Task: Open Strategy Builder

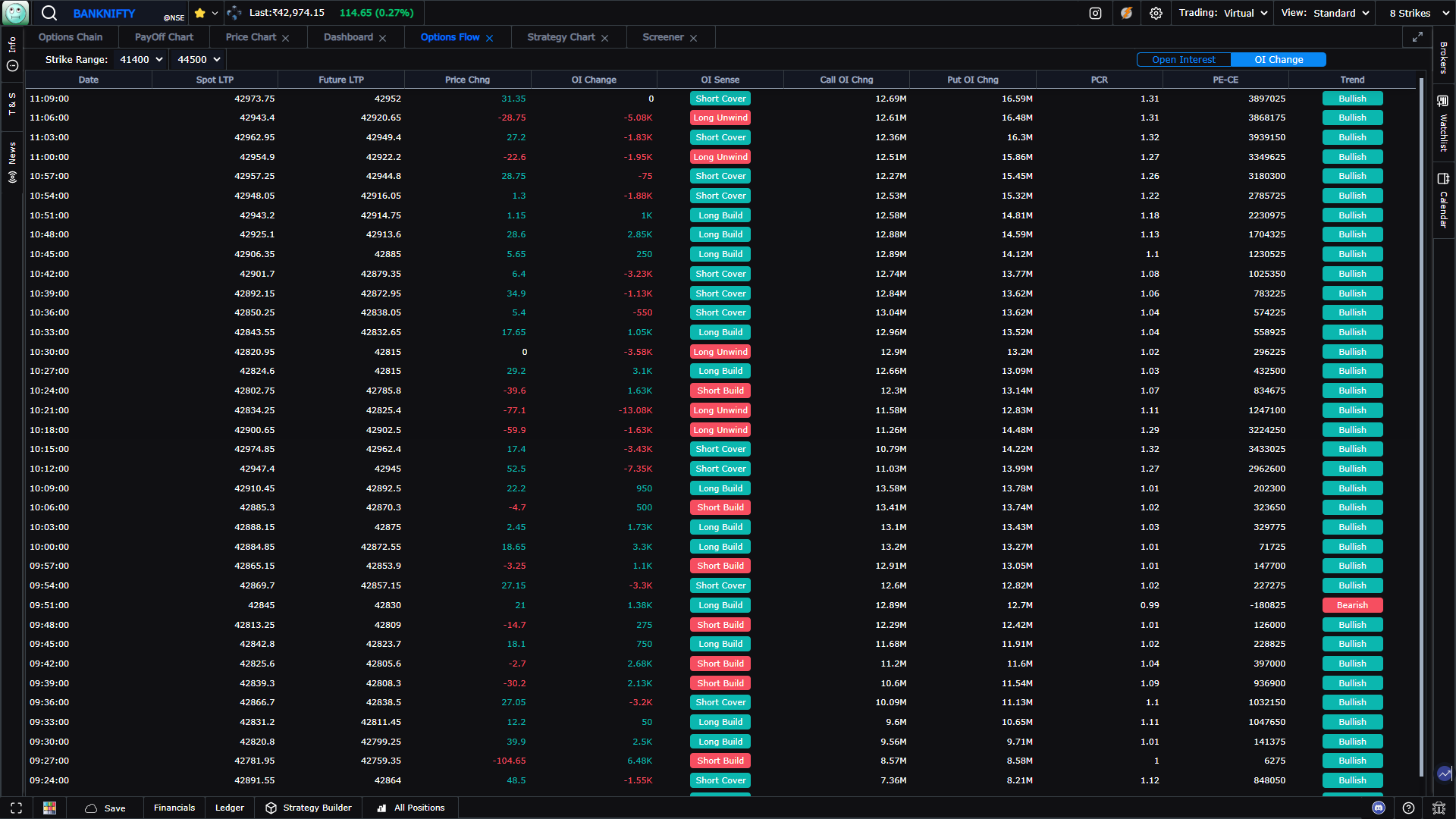Action: [309, 808]
